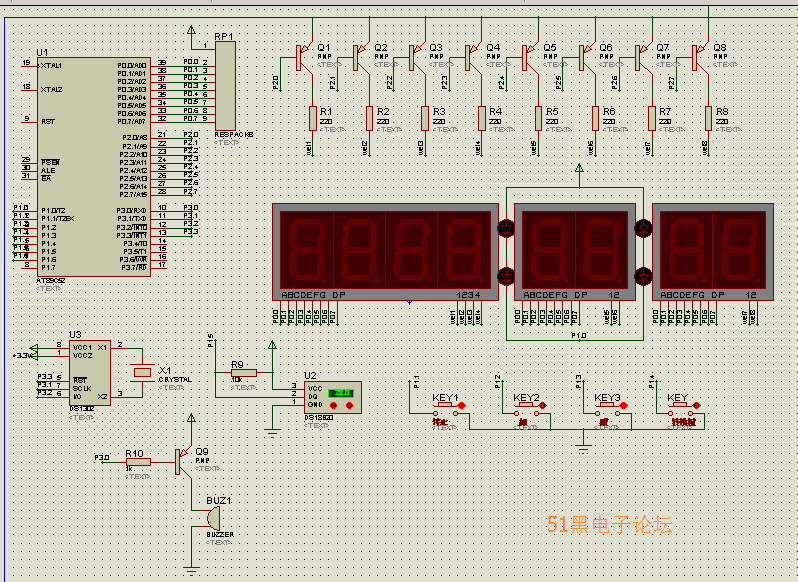Viewport: 798px width, 582px height.
Task: Select resistor R6 body
Action: (x=595, y=119)
